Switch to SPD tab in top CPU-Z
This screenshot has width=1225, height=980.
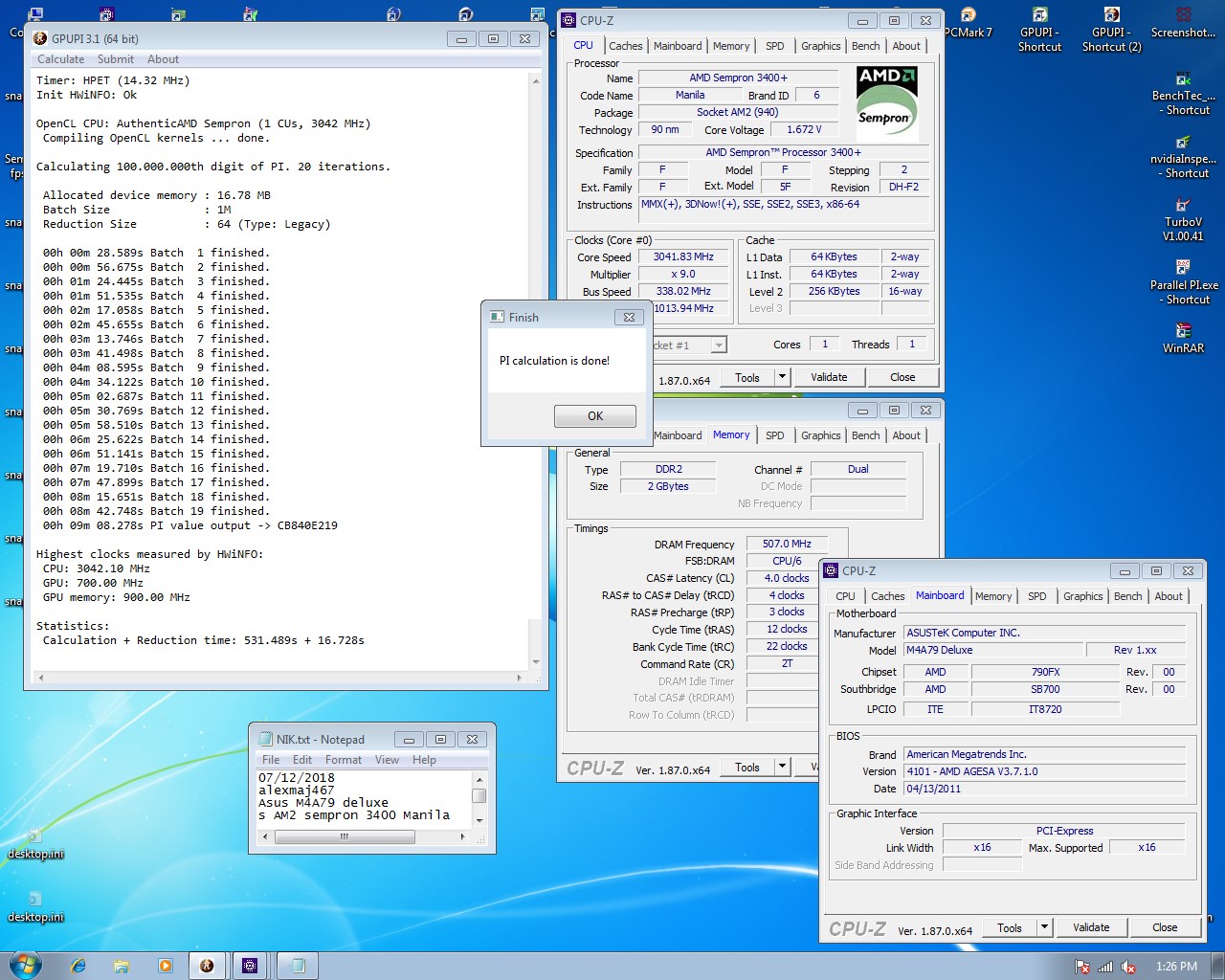click(x=775, y=46)
